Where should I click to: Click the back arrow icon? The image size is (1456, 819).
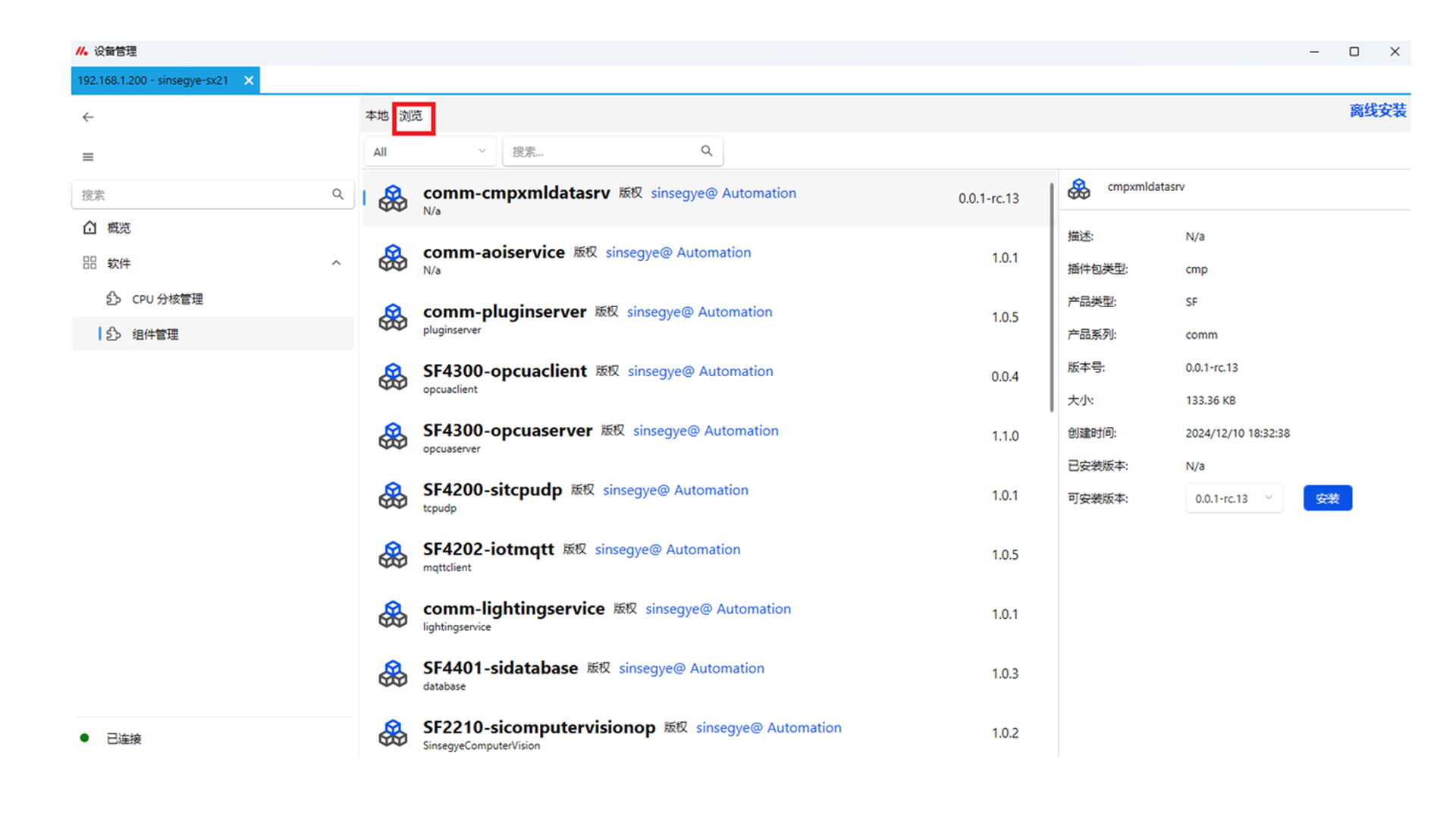88,117
